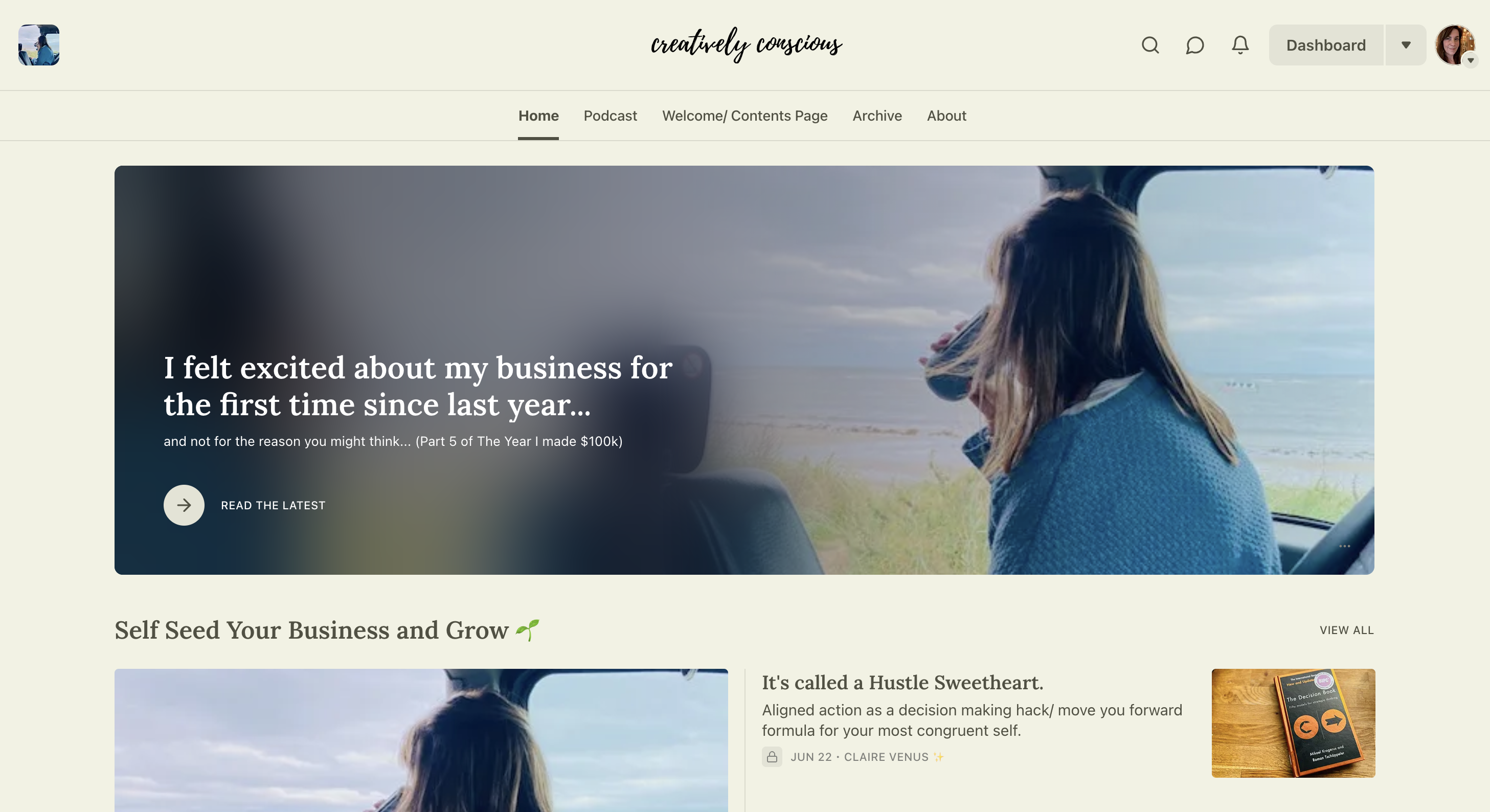Click the small arrow badge on avatar
This screenshot has width=1490, height=812.
click(1471, 60)
